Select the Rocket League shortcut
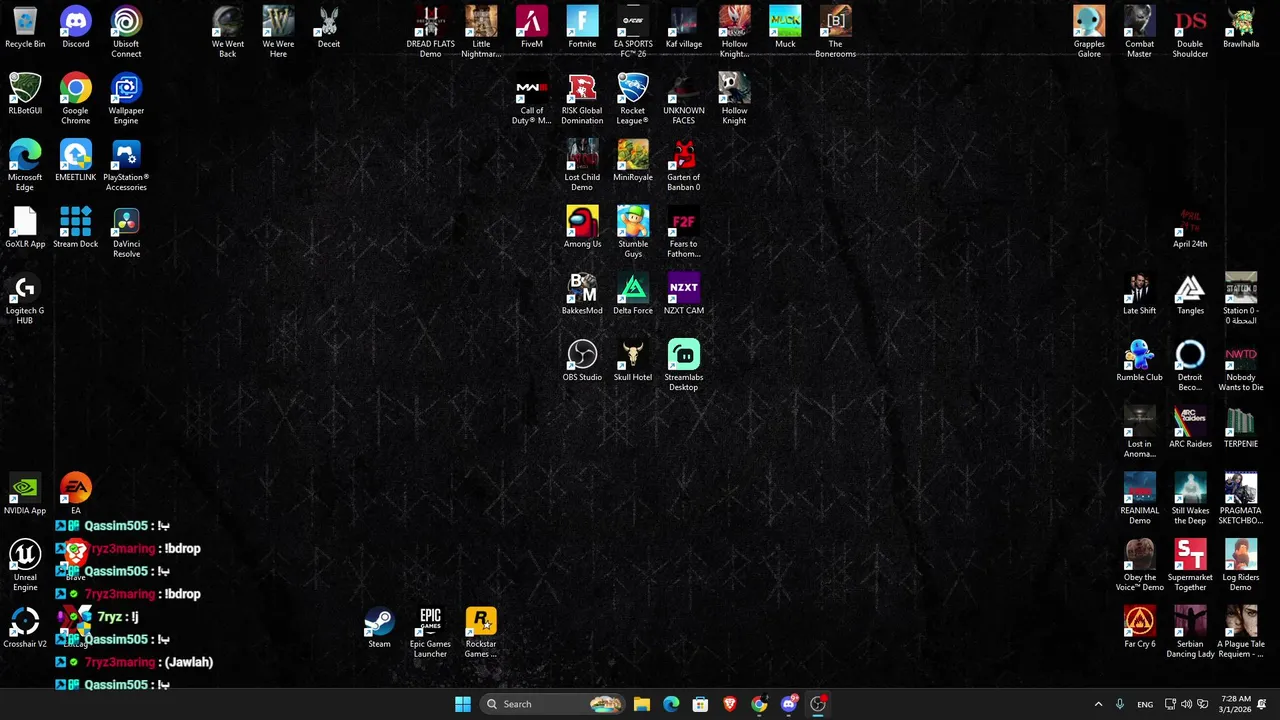The width and height of the screenshot is (1280, 720). coord(632,99)
